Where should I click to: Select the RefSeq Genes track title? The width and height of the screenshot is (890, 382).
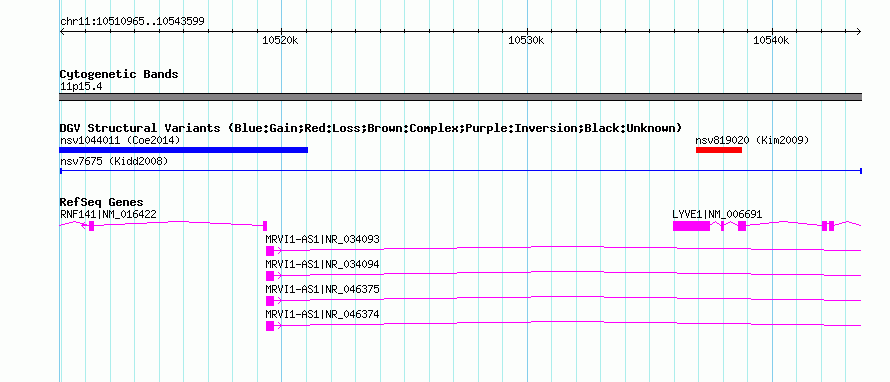102,202
